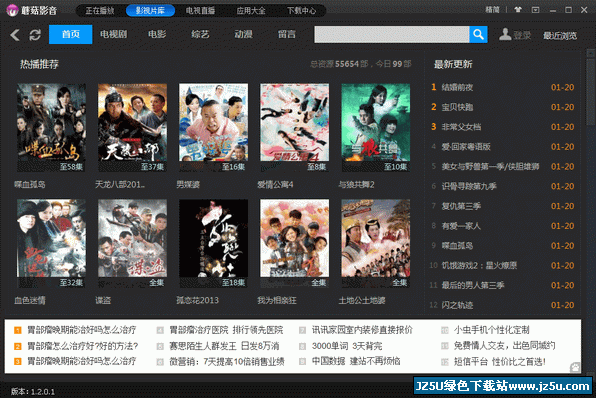The image size is (596, 398).
Task: Select the 影视片库 tab
Action: coord(150,11)
